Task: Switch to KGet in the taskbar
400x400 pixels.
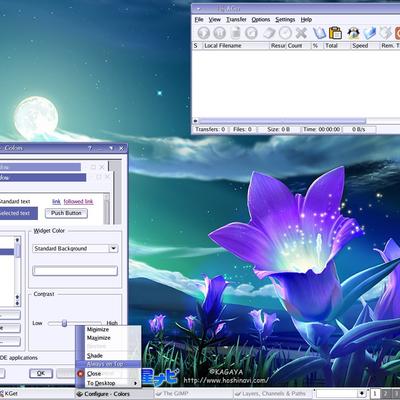Action: click(37, 394)
